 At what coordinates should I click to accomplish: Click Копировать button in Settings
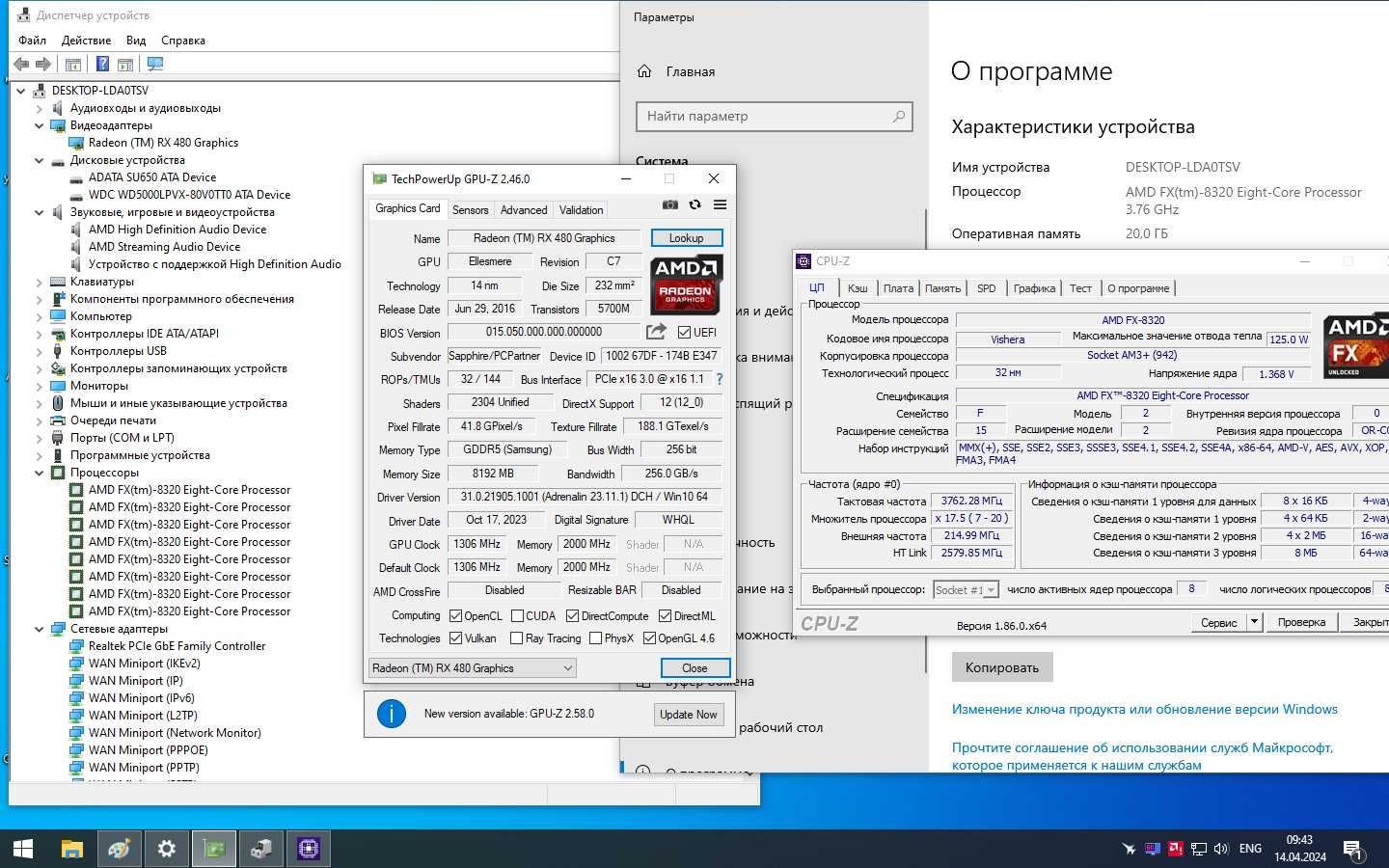click(1002, 667)
